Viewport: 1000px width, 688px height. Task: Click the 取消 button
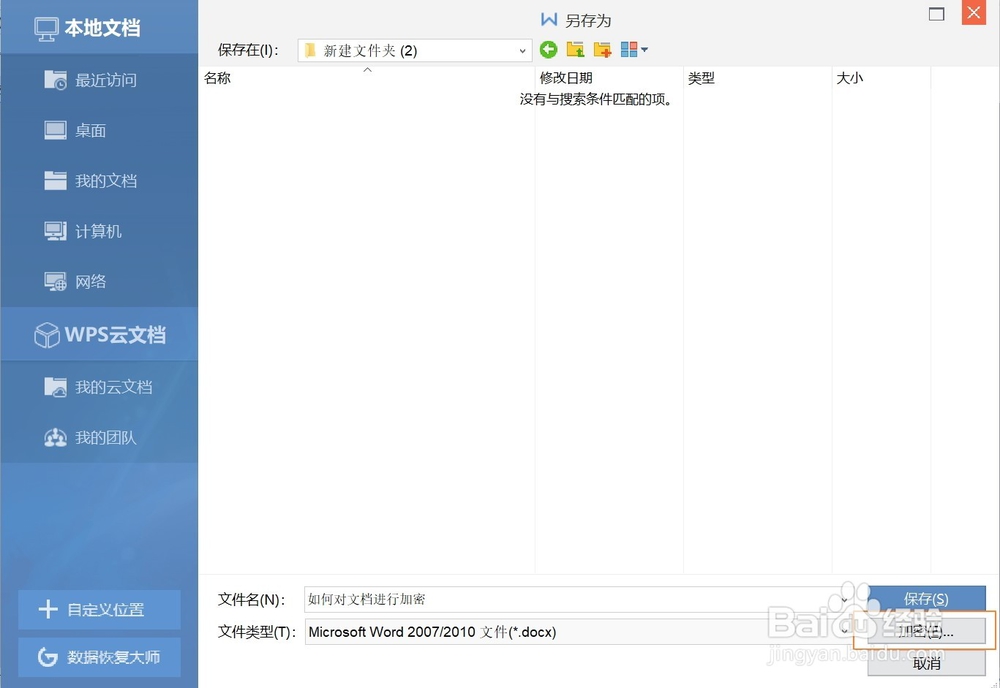coord(926,663)
